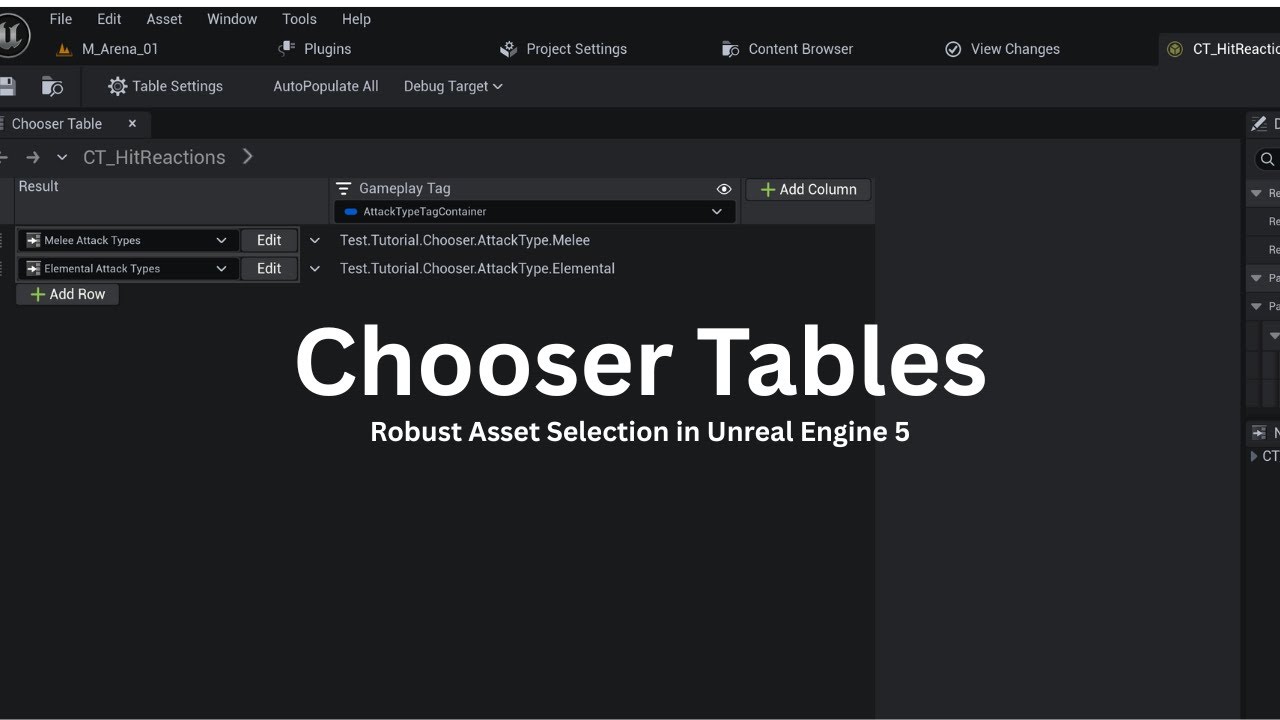The height and width of the screenshot is (720, 1280).
Task: Open the Melee Attack Types result dropdown
Action: pyautogui.click(x=128, y=240)
